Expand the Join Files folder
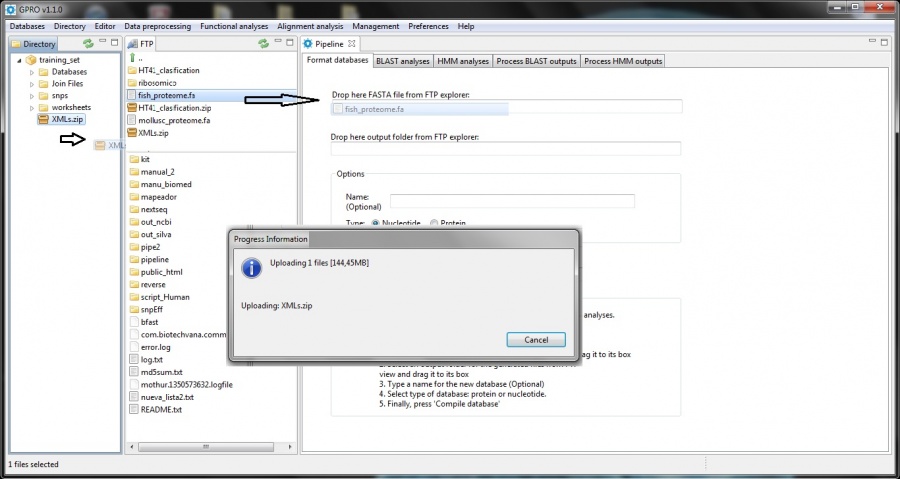900x479 pixels. pyautogui.click(x=32, y=84)
